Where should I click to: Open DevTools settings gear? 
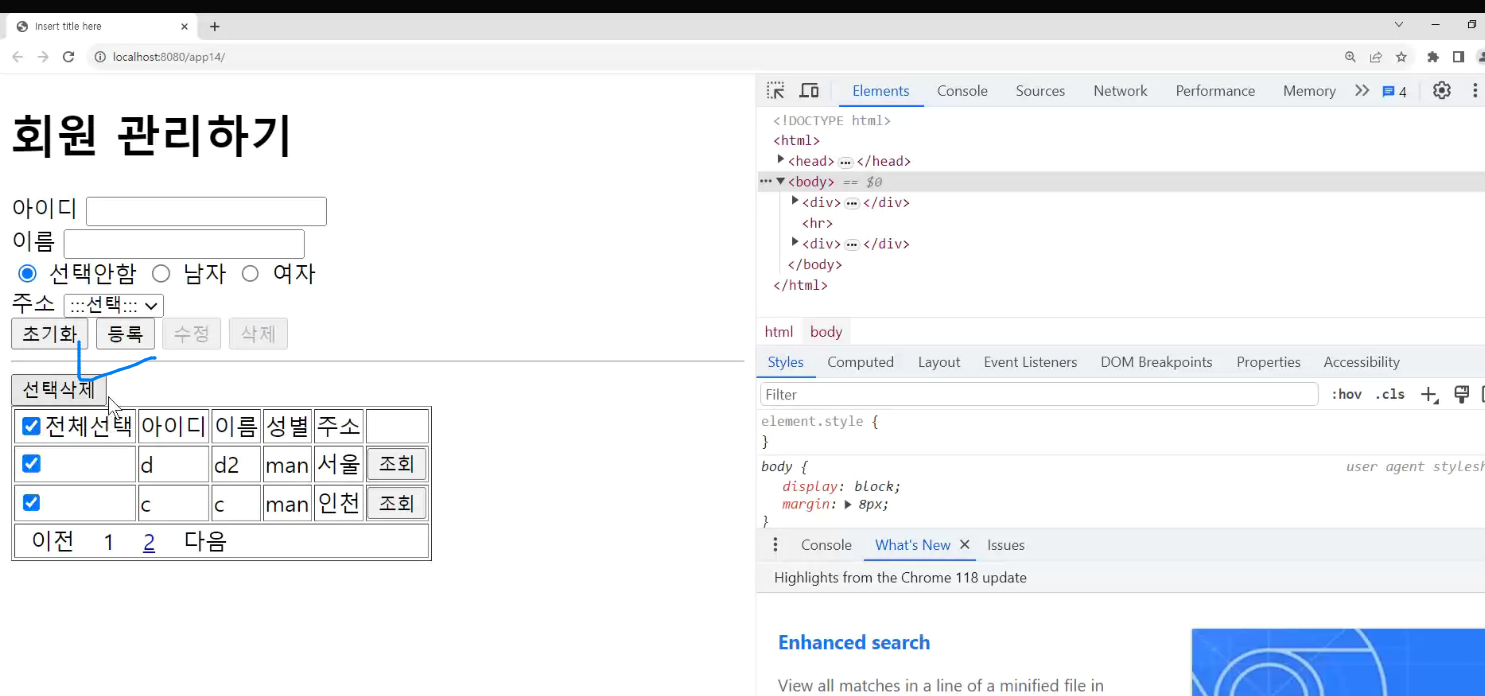1441,91
